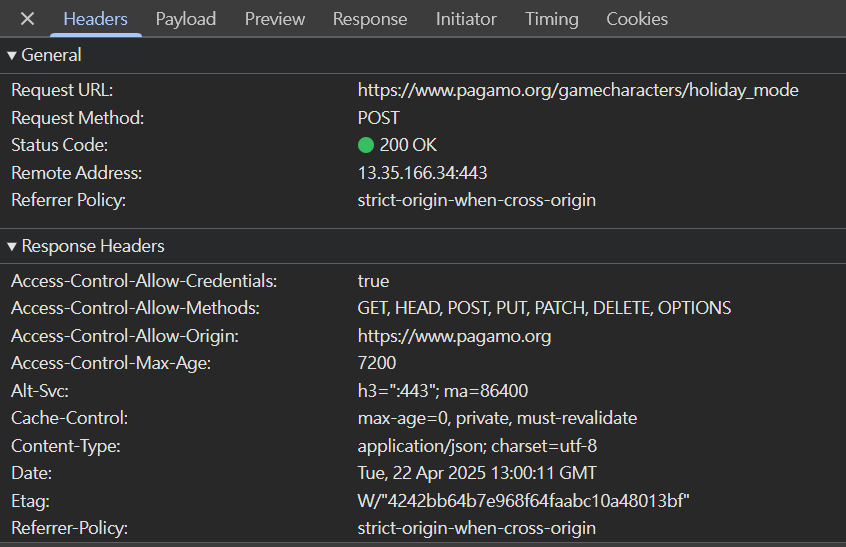Select the h3=":443"; ma=86400 value
This screenshot has height=547, width=846.
[x=442, y=391]
